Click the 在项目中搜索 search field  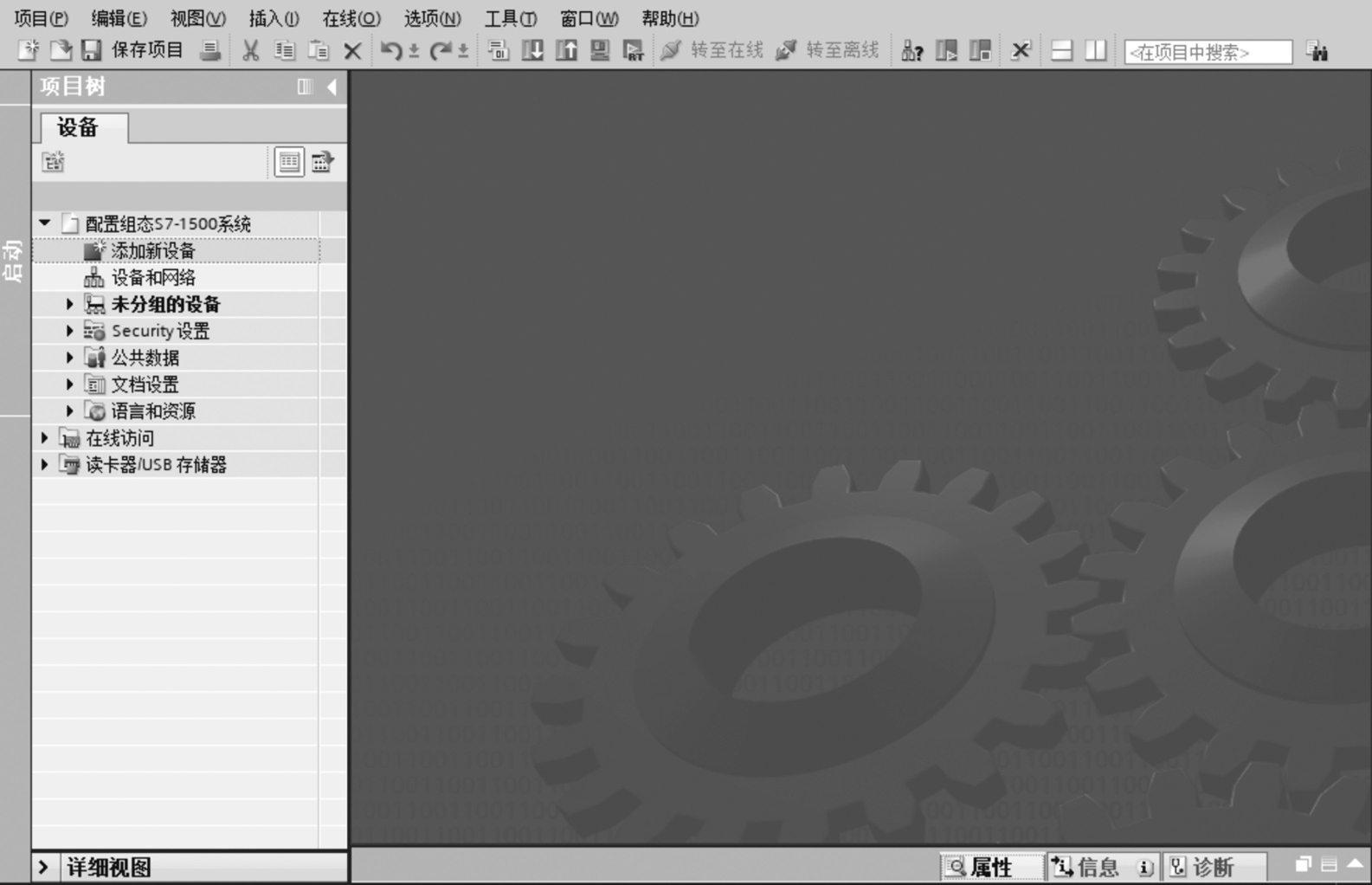[x=1208, y=52]
